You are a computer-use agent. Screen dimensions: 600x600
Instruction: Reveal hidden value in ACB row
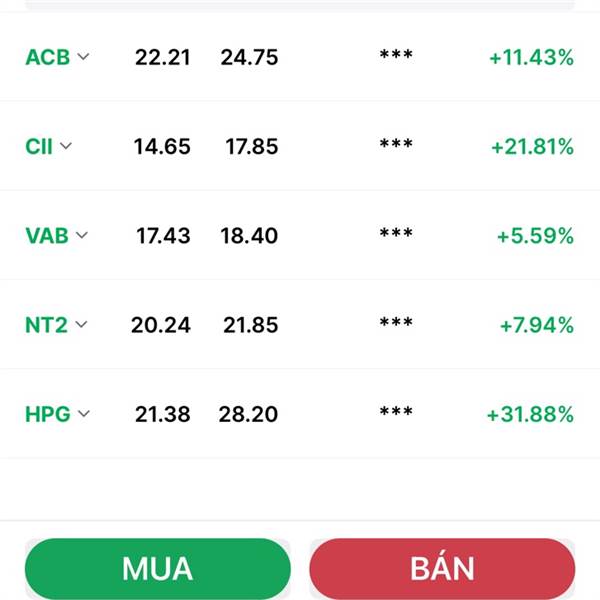[x=396, y=54]
